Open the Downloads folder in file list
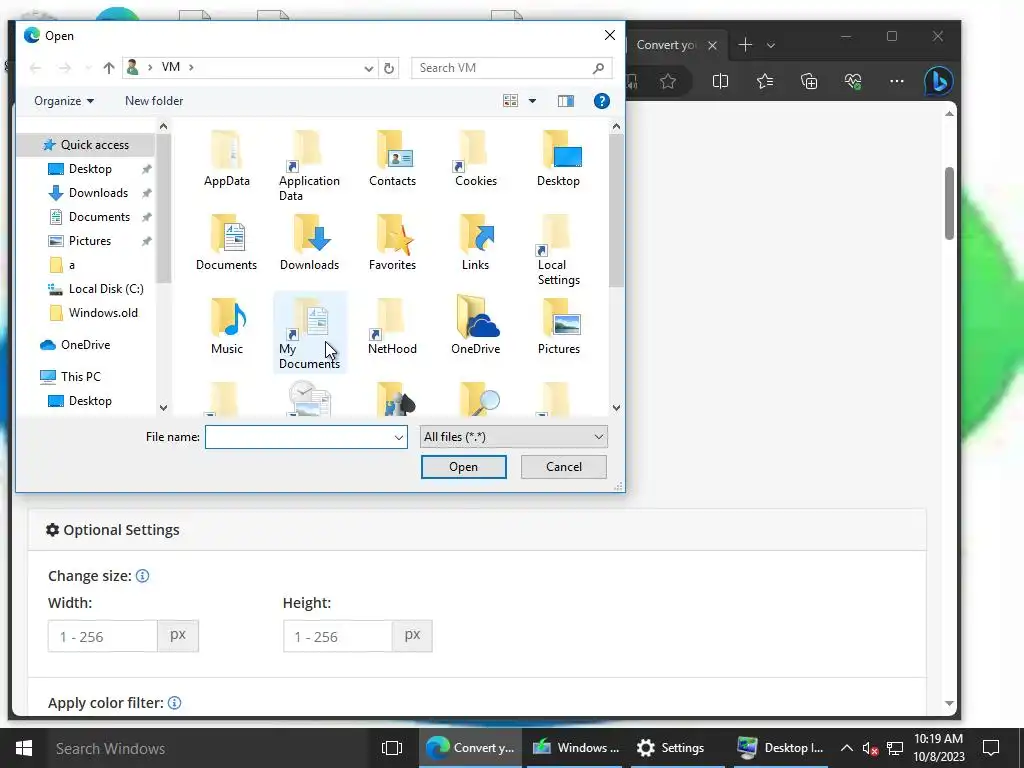Viewport: 1024px width, 768px height. tap(310, 243)
